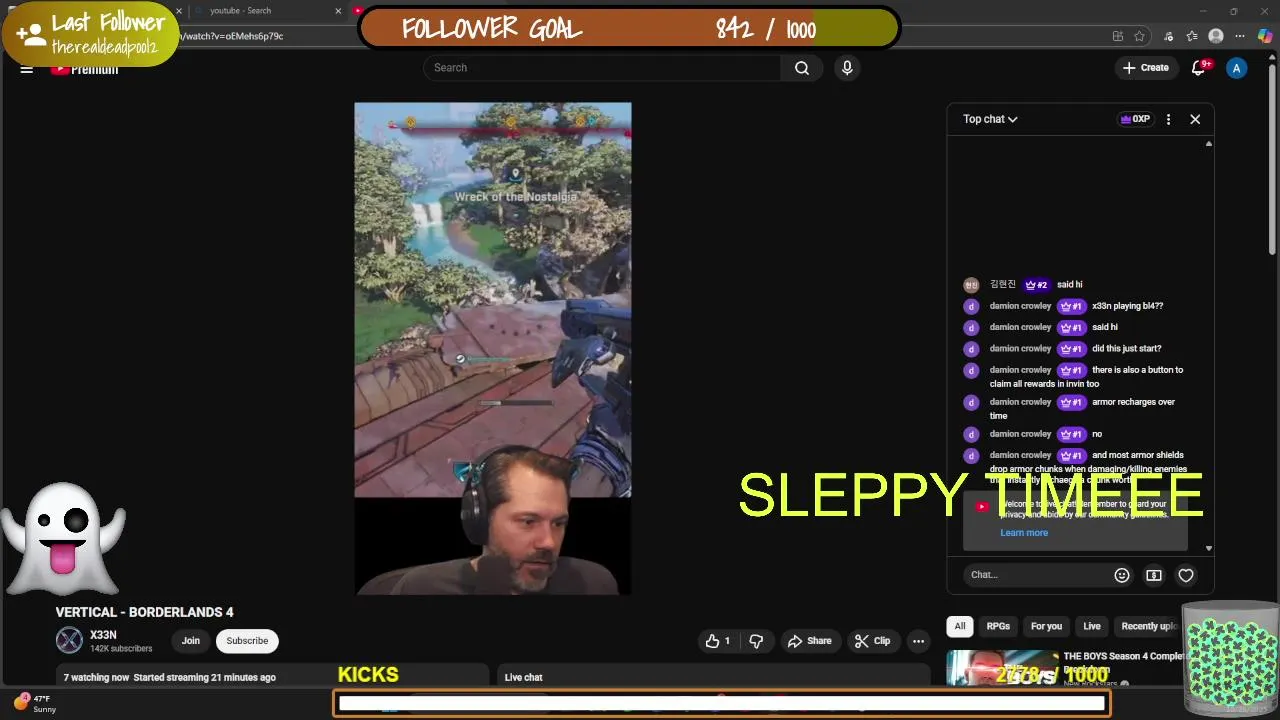Screen dimensions: 1280x720
Task: Click the Join membership button
Action: (191, 641)
